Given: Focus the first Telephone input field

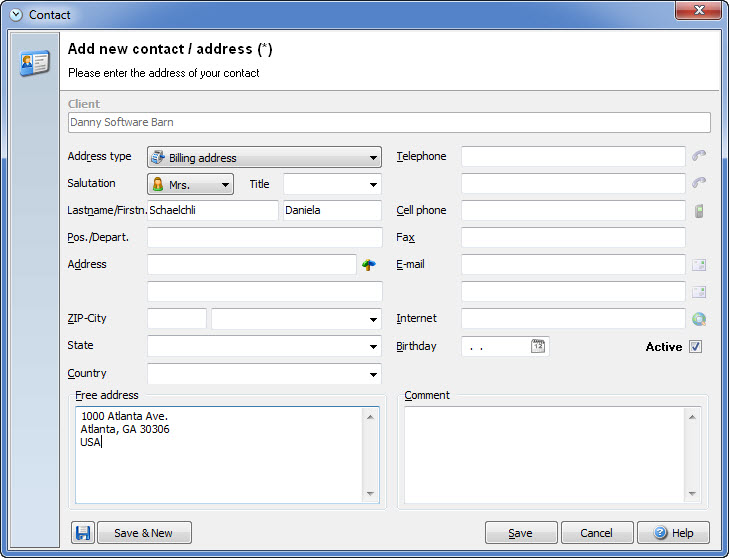Looking at the screenshot, I should click(573, 156).
